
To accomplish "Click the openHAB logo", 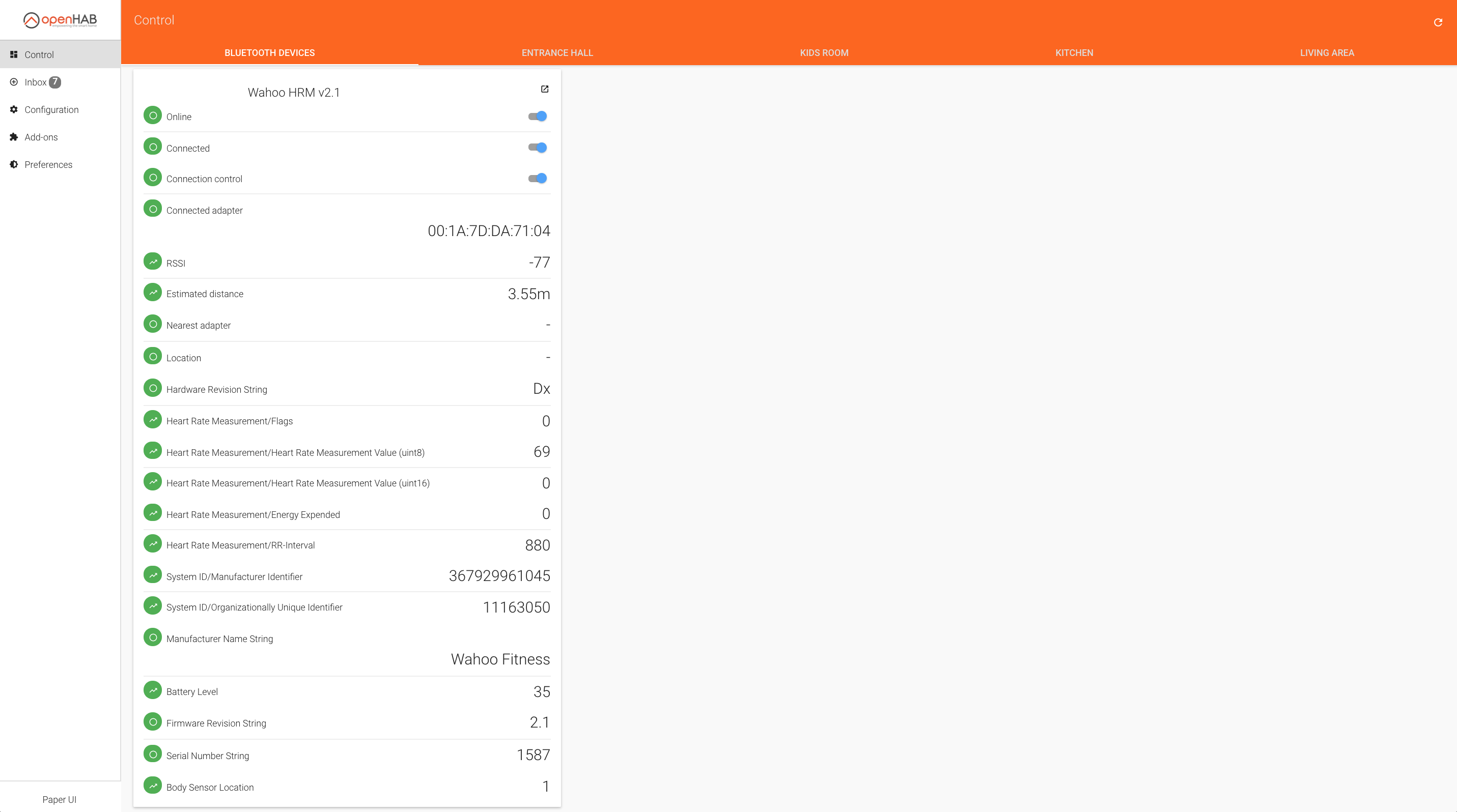I will pyautogui.click(x=61, y=20).
